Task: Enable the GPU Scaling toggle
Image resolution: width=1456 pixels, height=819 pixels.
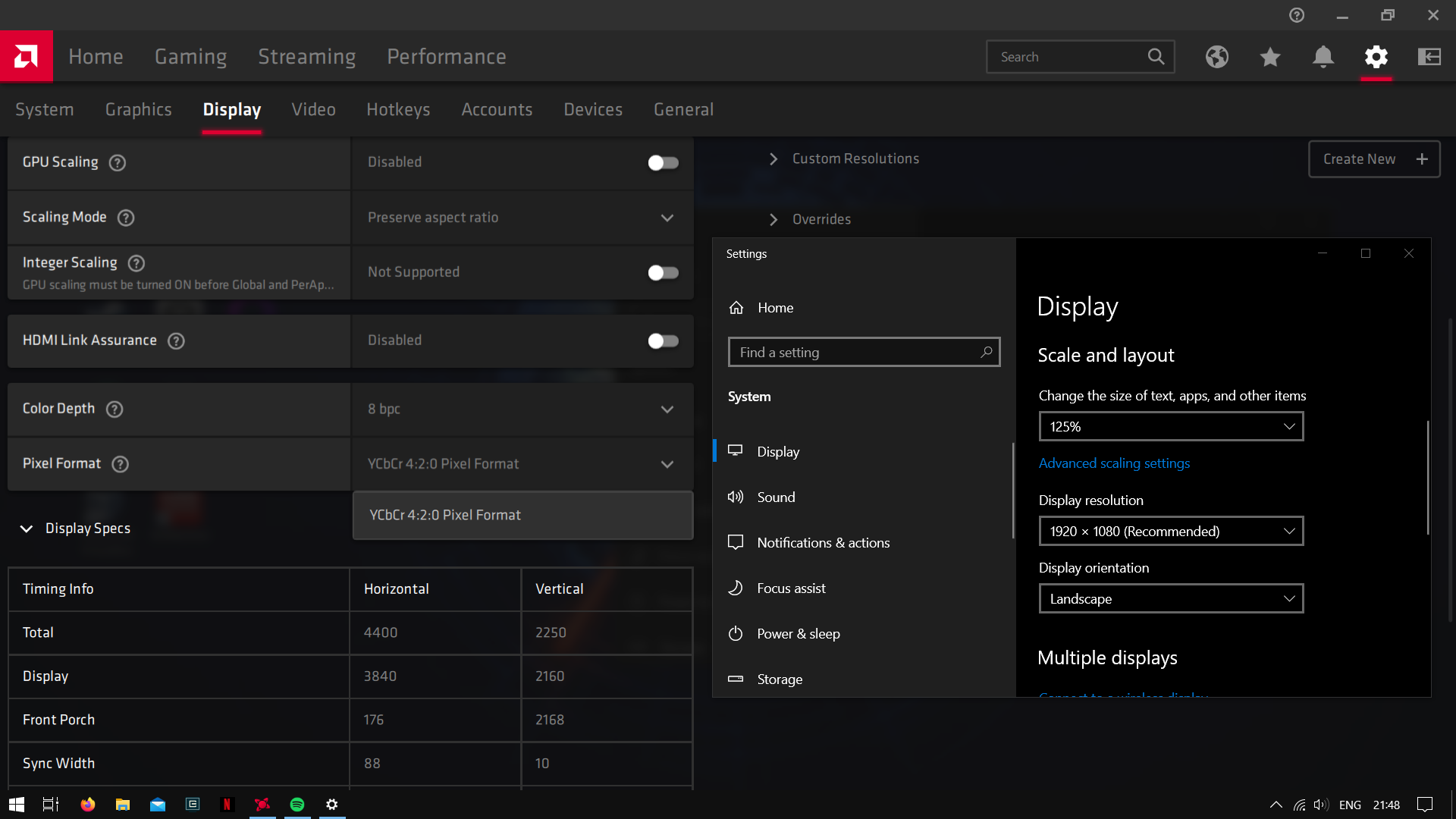Action: (x=663, y=162)
